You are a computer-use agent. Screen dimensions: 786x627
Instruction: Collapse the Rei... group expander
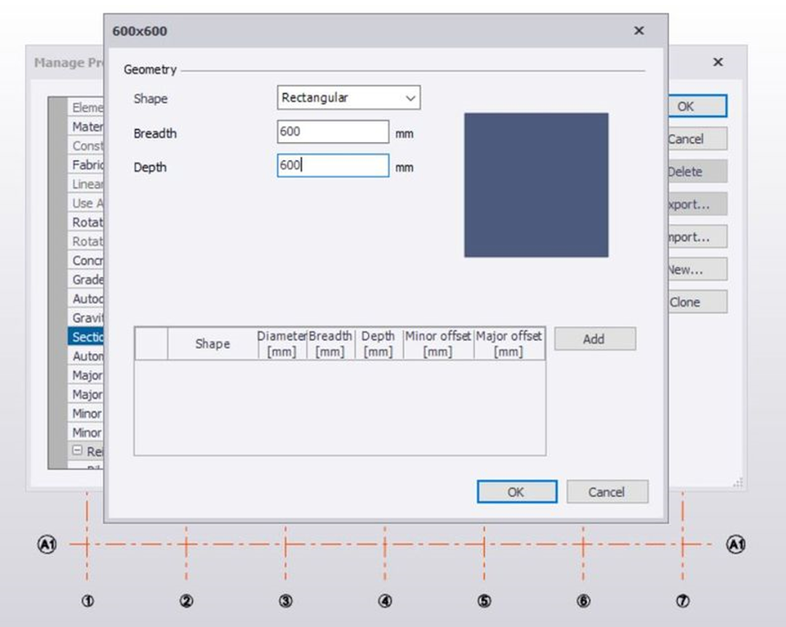coord(77,451)
